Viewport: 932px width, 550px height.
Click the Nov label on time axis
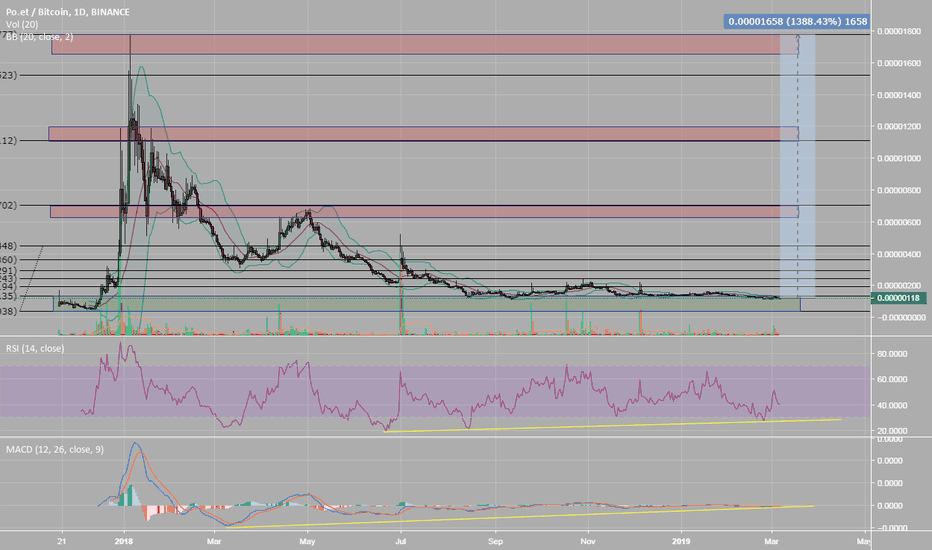588,541
